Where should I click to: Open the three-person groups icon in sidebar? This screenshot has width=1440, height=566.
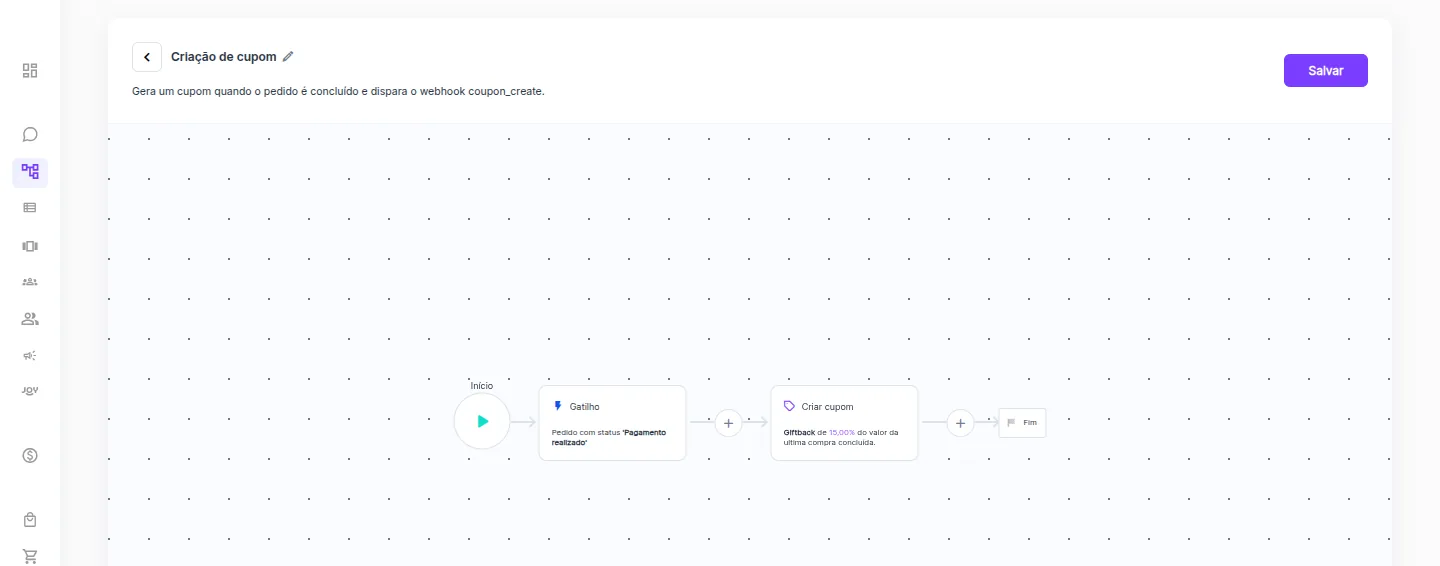click(30, 282)
